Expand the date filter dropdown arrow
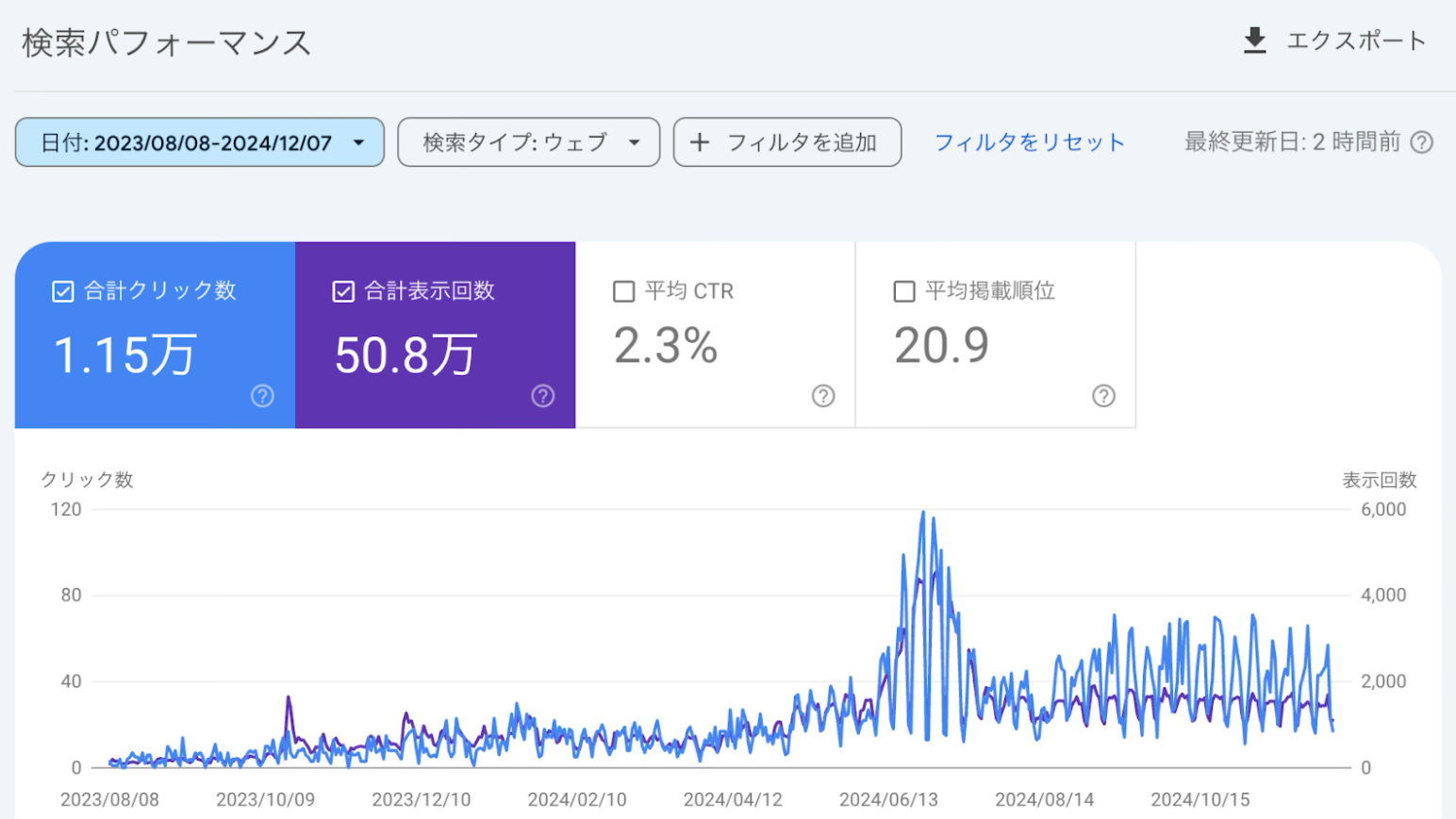The width and height of the screenshot is (1456, 819). (x=359, y=143)
